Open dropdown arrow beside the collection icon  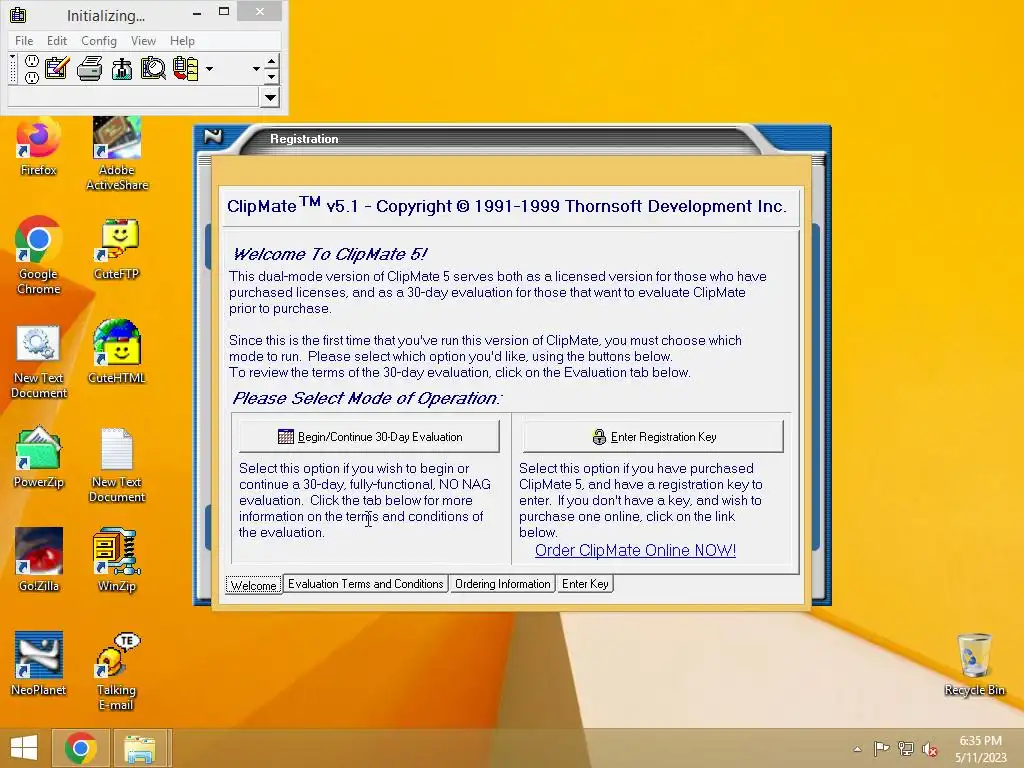pyautogui.click(x=209, y=69)
